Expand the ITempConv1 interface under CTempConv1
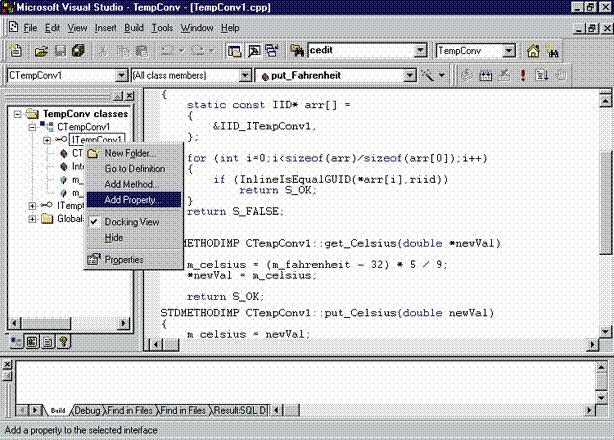This screenshot has width=614, height=440. pos(47,140)
